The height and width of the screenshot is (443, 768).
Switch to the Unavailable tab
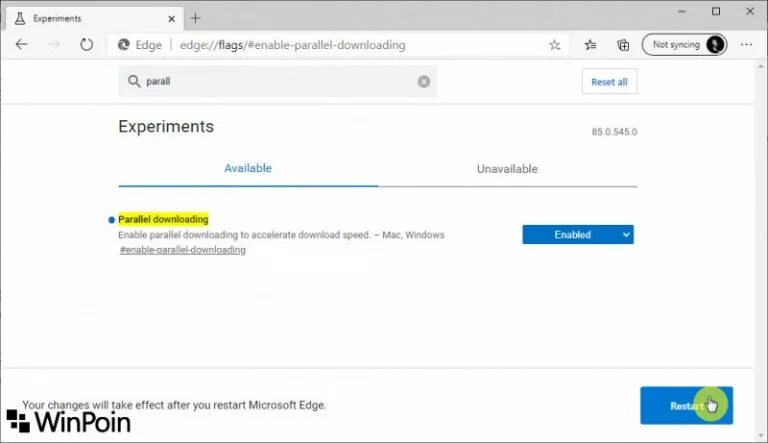pyautogui.click(x=507, y=169)
